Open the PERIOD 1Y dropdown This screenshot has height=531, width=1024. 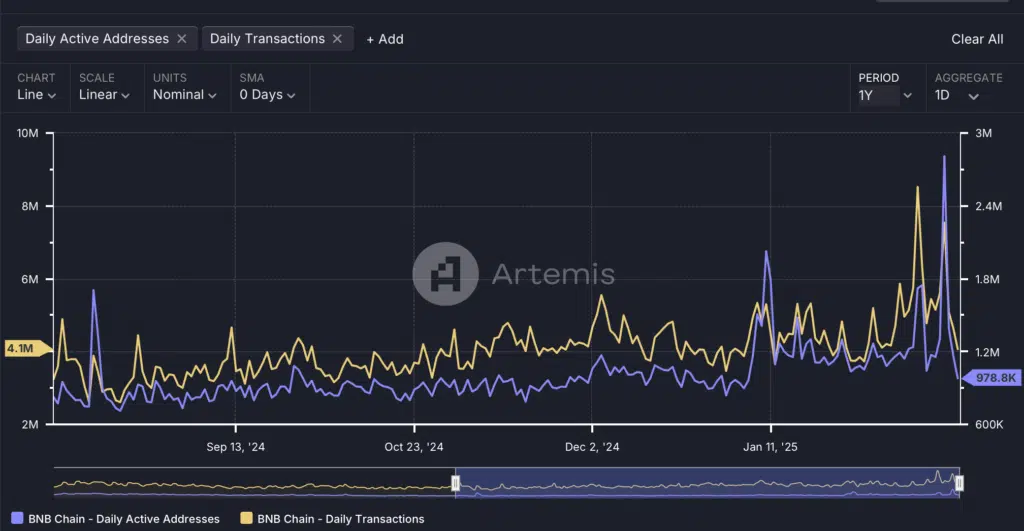(x=885, y=95)
